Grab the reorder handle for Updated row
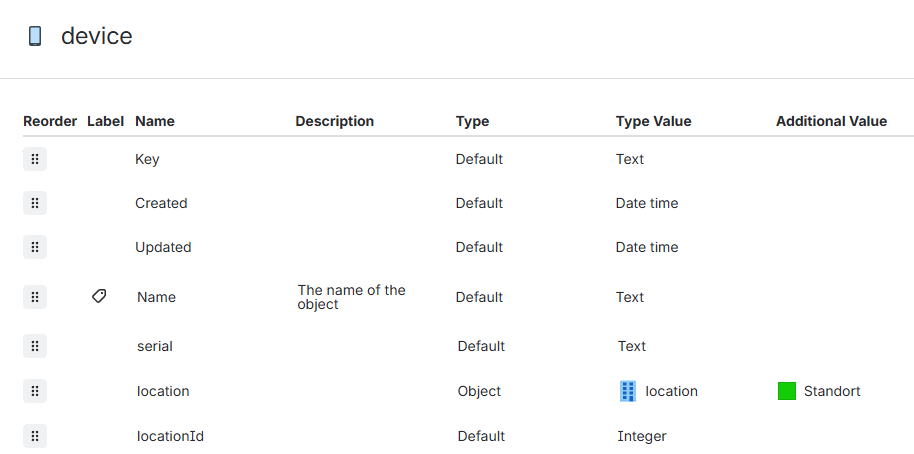 [35, 247]
